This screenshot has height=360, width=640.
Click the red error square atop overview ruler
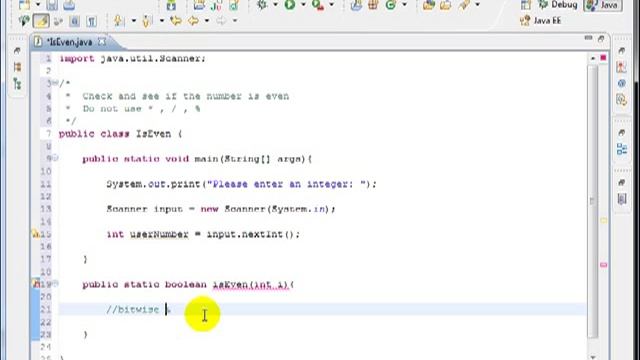pyautogui.click(x=603, y=58)
